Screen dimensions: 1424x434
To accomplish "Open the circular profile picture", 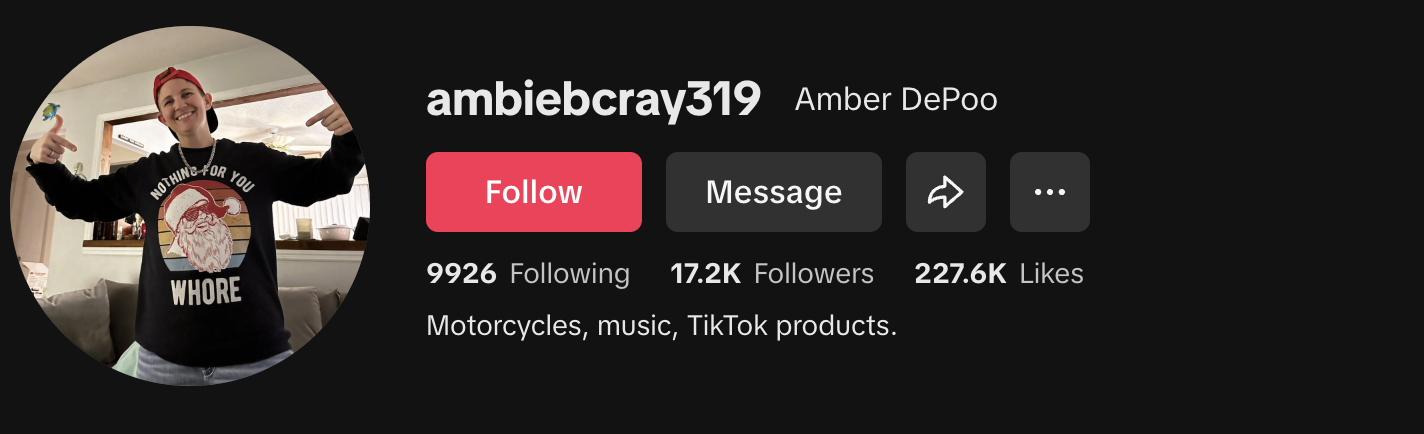I will click(x=190, y=206).
